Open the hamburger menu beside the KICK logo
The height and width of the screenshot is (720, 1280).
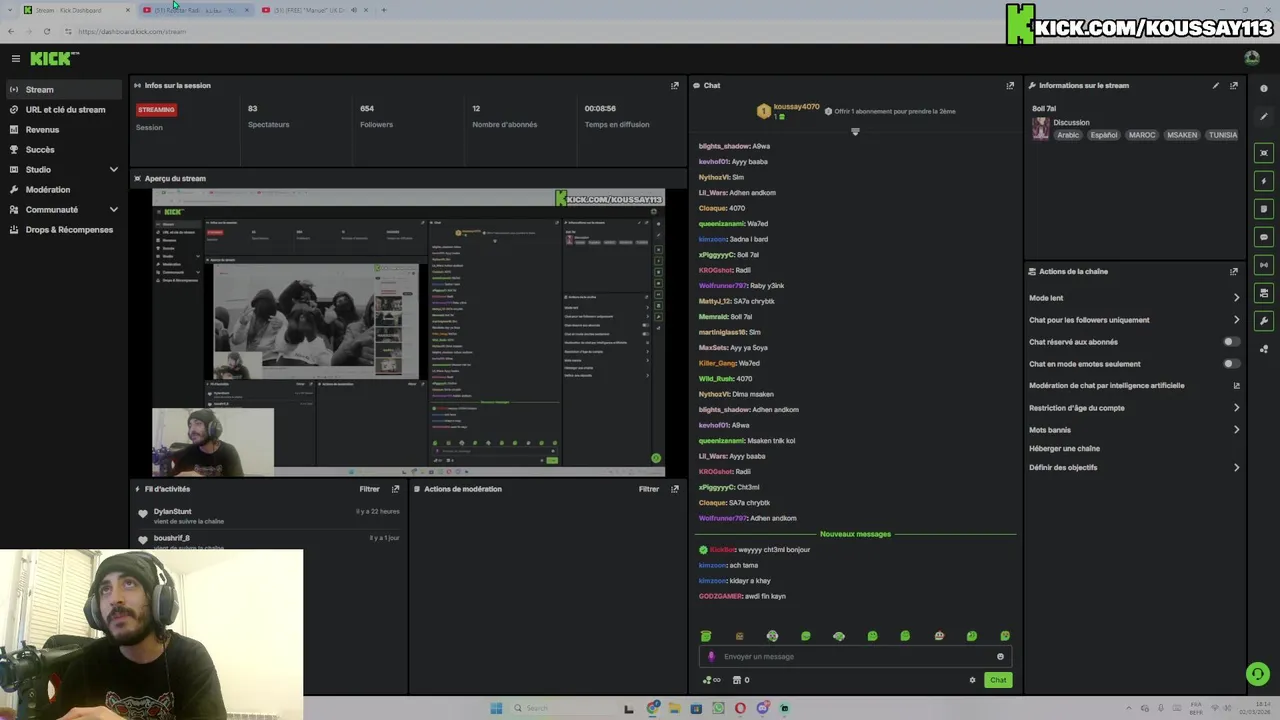click(x=16, y=59)
